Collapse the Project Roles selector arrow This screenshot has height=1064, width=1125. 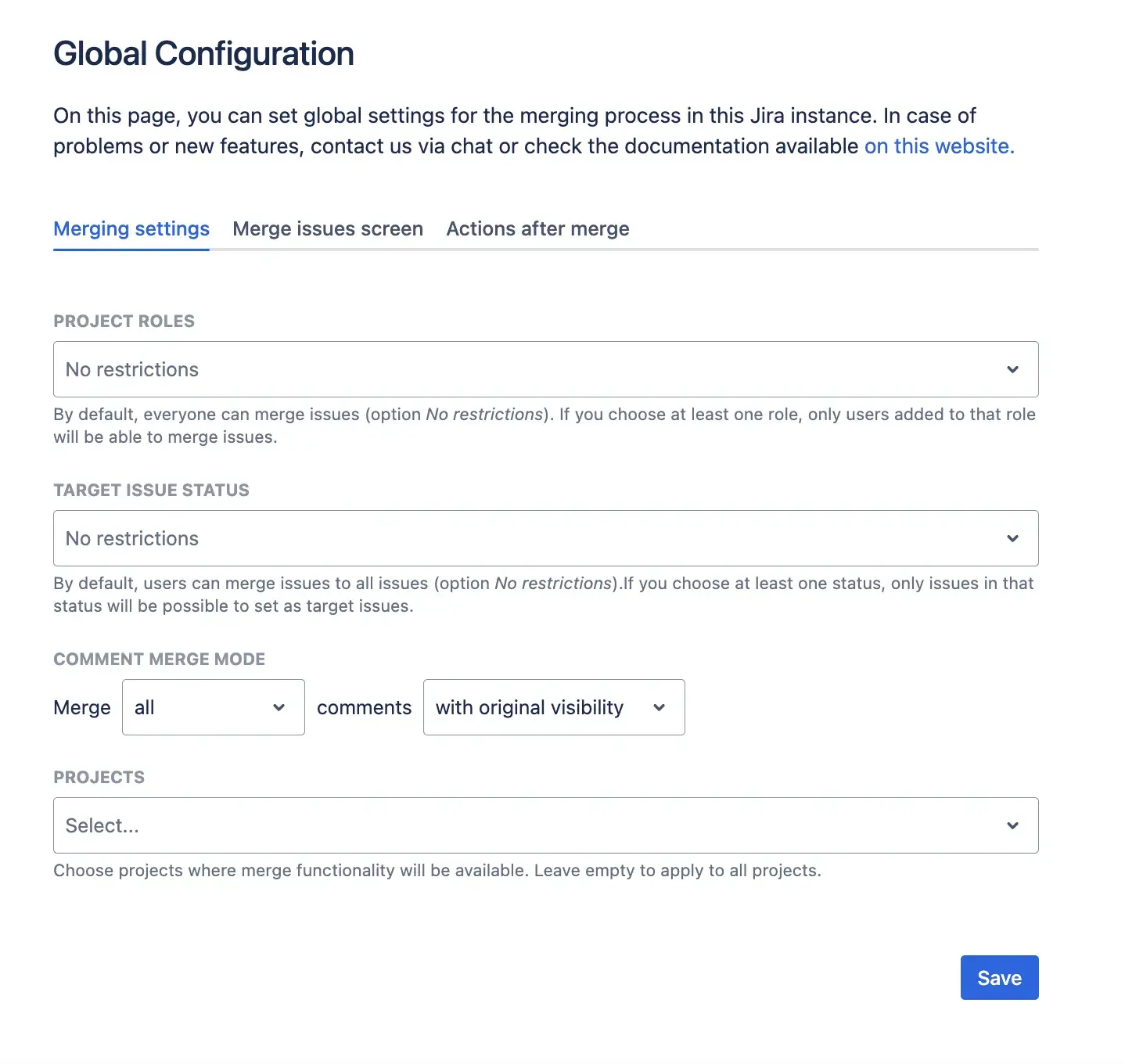1013,369
